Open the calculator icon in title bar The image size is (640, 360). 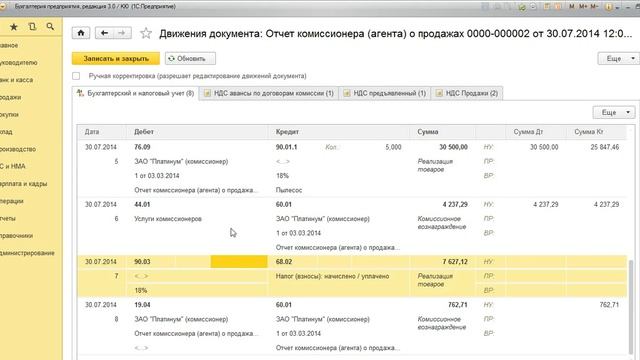547,7
